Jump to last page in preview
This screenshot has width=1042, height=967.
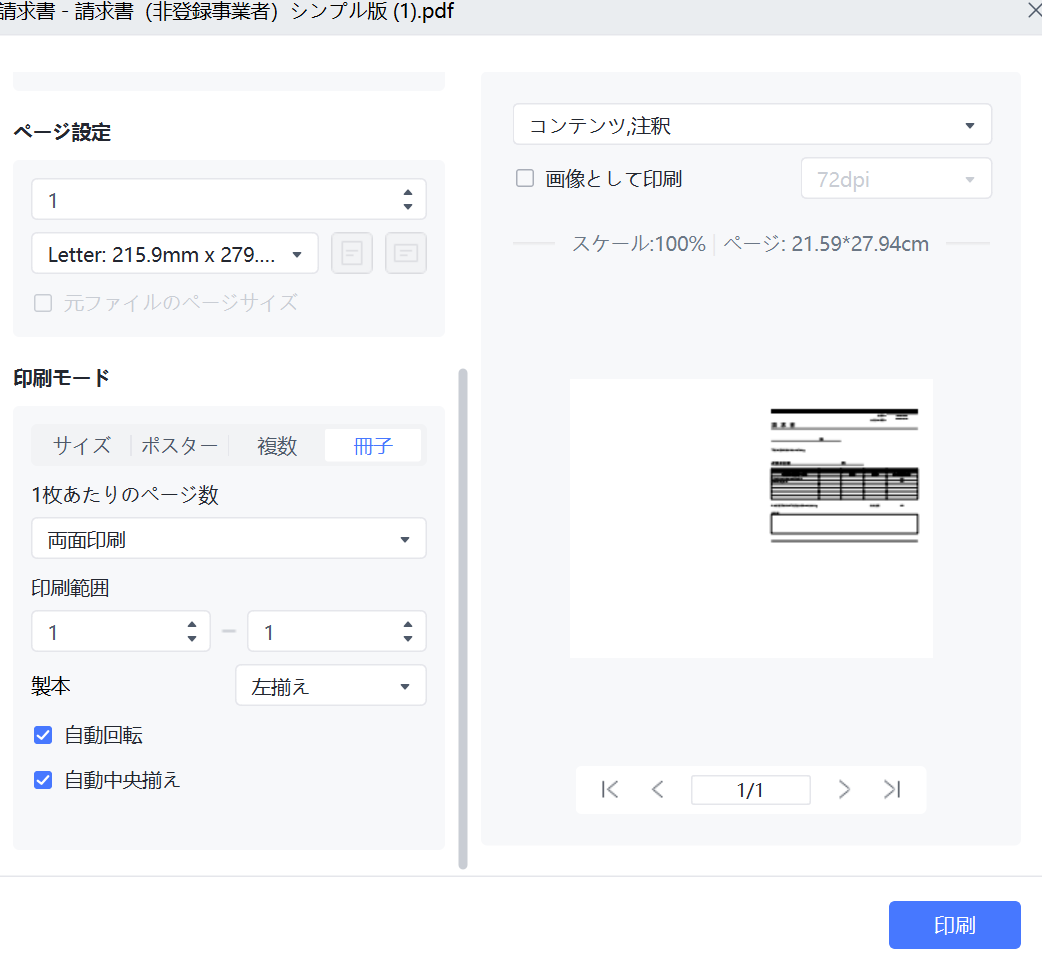(x=892, y=789)
